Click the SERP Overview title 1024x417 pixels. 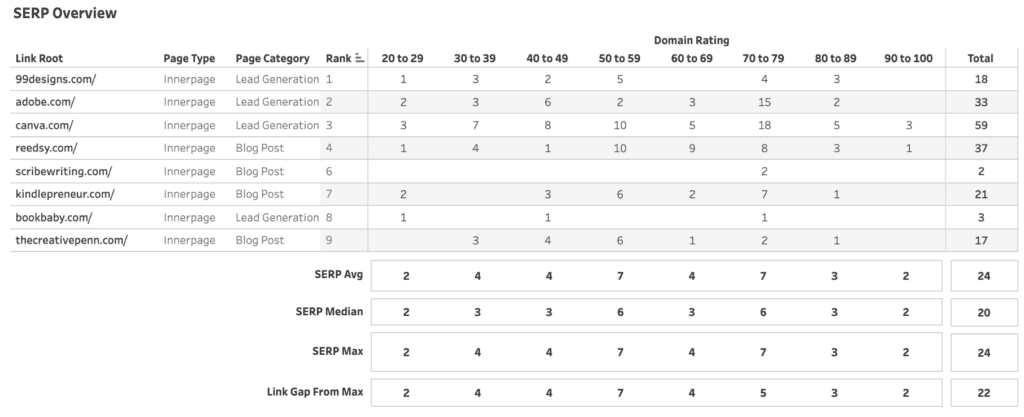point(65,13)
